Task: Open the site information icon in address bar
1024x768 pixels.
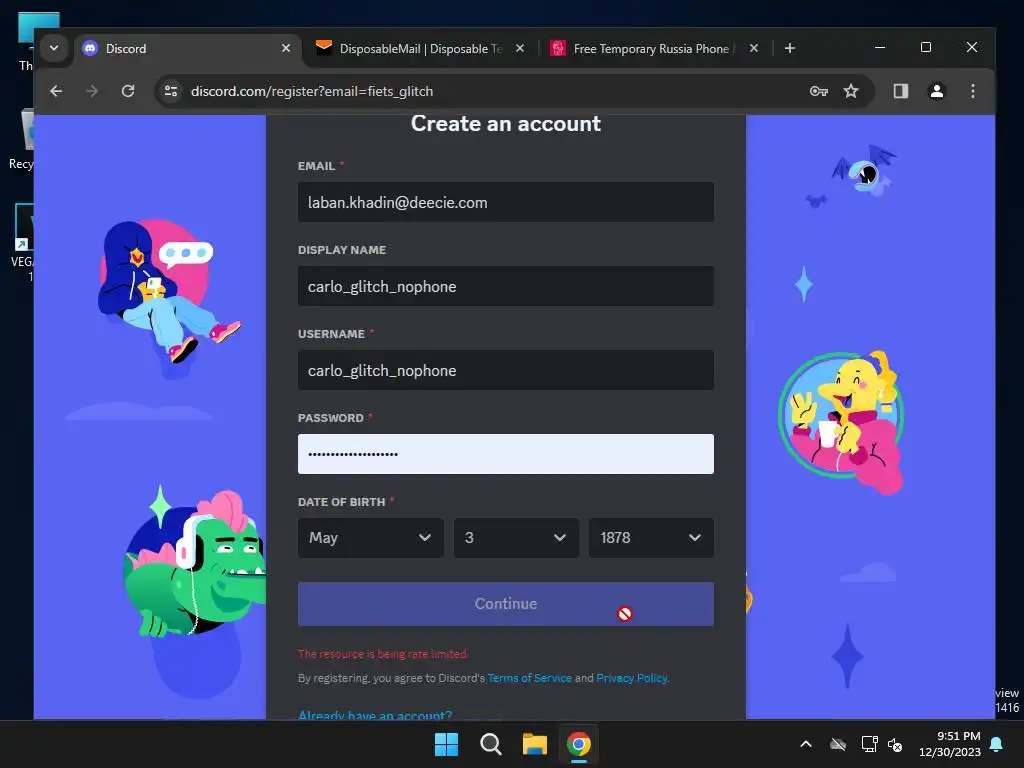Action: pyautogui.click(x=171, y=91)
